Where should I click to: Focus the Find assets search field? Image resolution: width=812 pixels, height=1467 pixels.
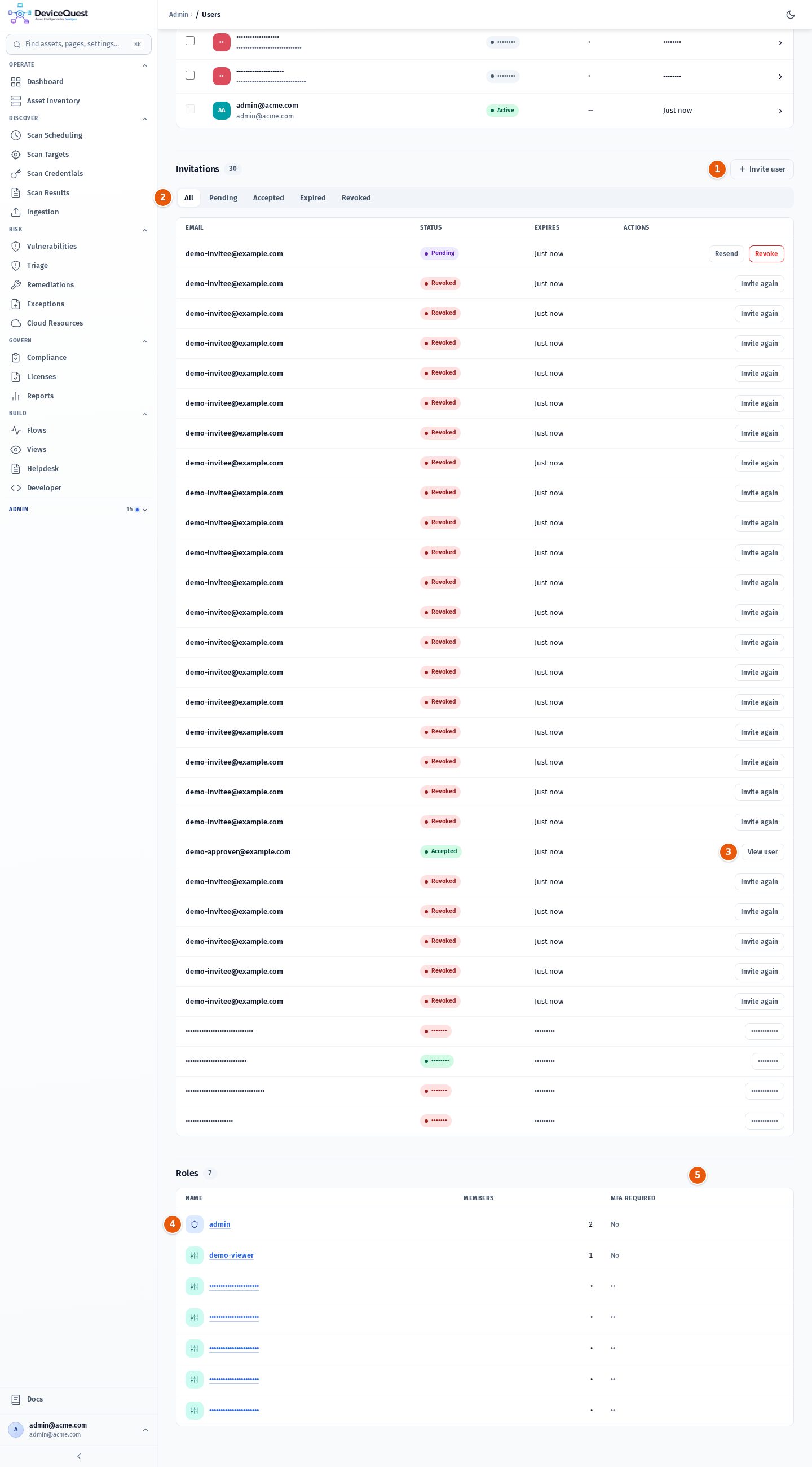coord(78,44)
